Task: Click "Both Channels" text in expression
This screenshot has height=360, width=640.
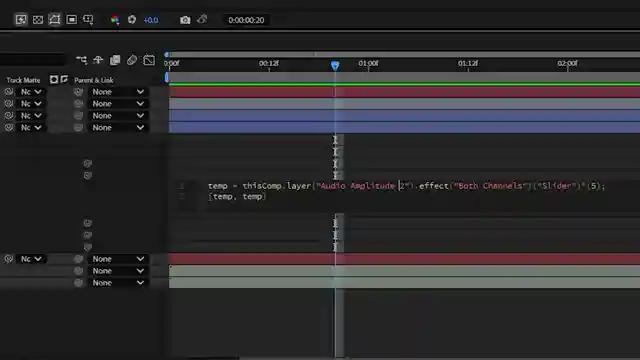Action: pyautogui.click(x=489, y=186)
